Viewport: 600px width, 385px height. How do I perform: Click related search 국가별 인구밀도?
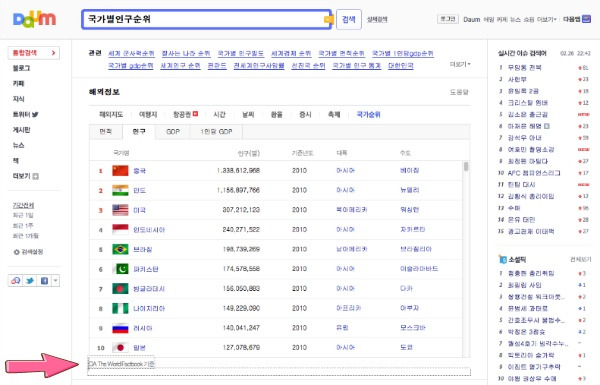click(241, 54)
